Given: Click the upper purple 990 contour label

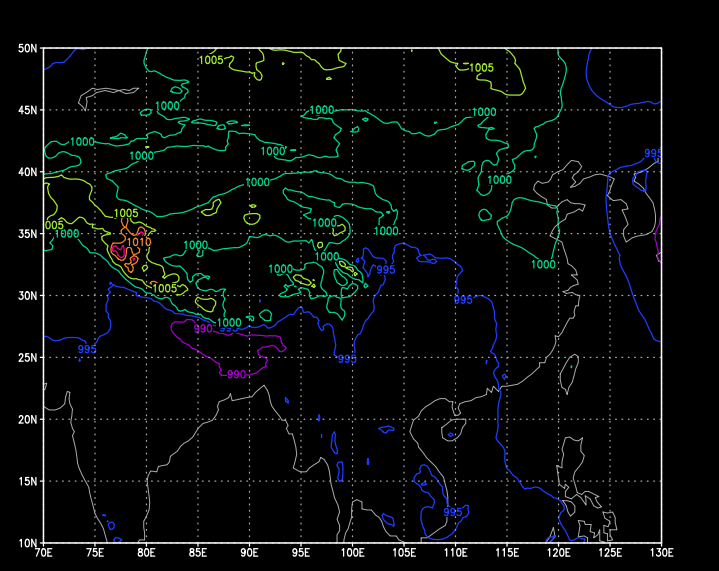Looking at the screenshot, I should tap(203, 328).
